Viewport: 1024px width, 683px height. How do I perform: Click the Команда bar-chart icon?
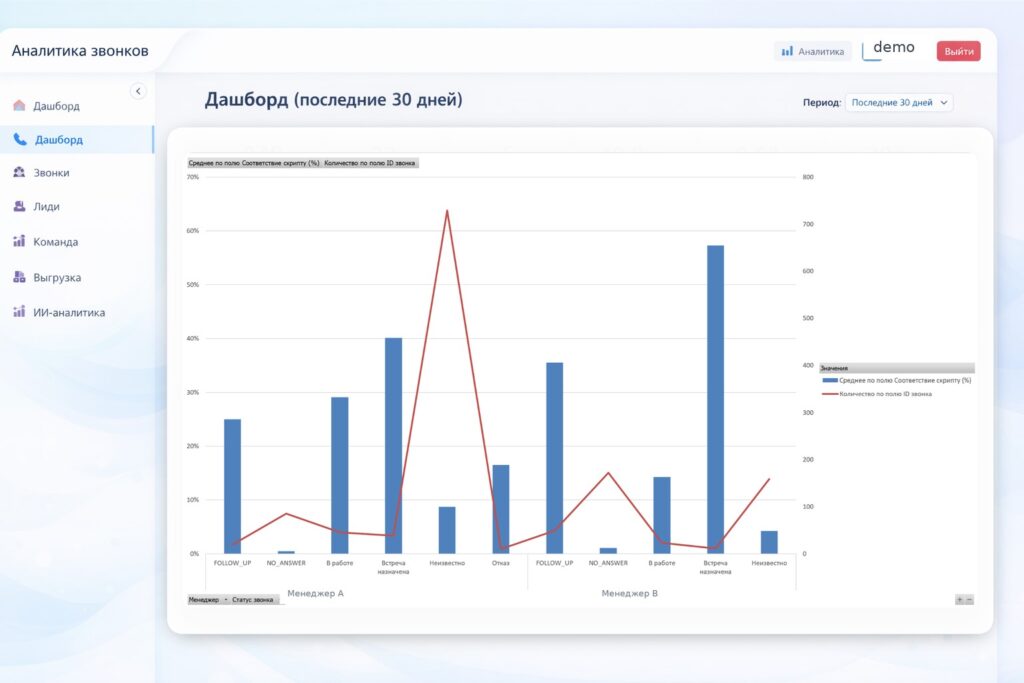coord(19,241)
